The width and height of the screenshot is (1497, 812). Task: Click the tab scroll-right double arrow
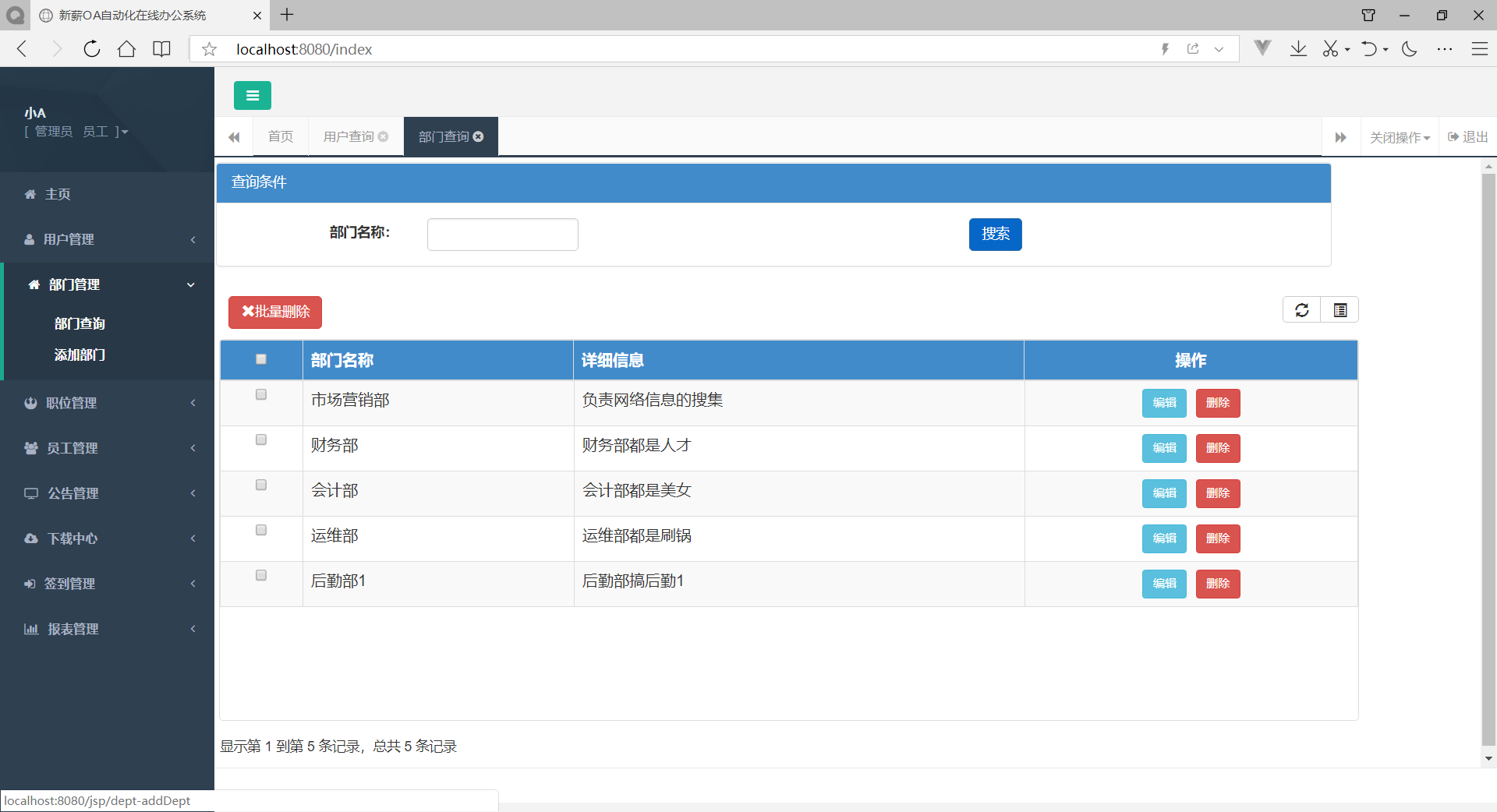point(1341,137)
